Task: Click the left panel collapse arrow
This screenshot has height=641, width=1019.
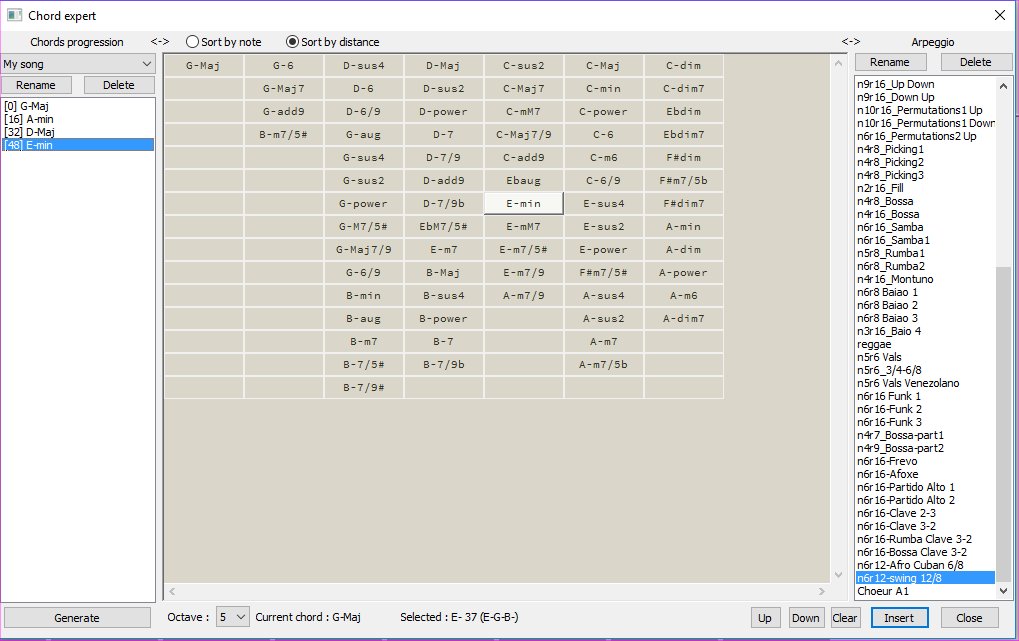Action: click(x=160, y=42)
